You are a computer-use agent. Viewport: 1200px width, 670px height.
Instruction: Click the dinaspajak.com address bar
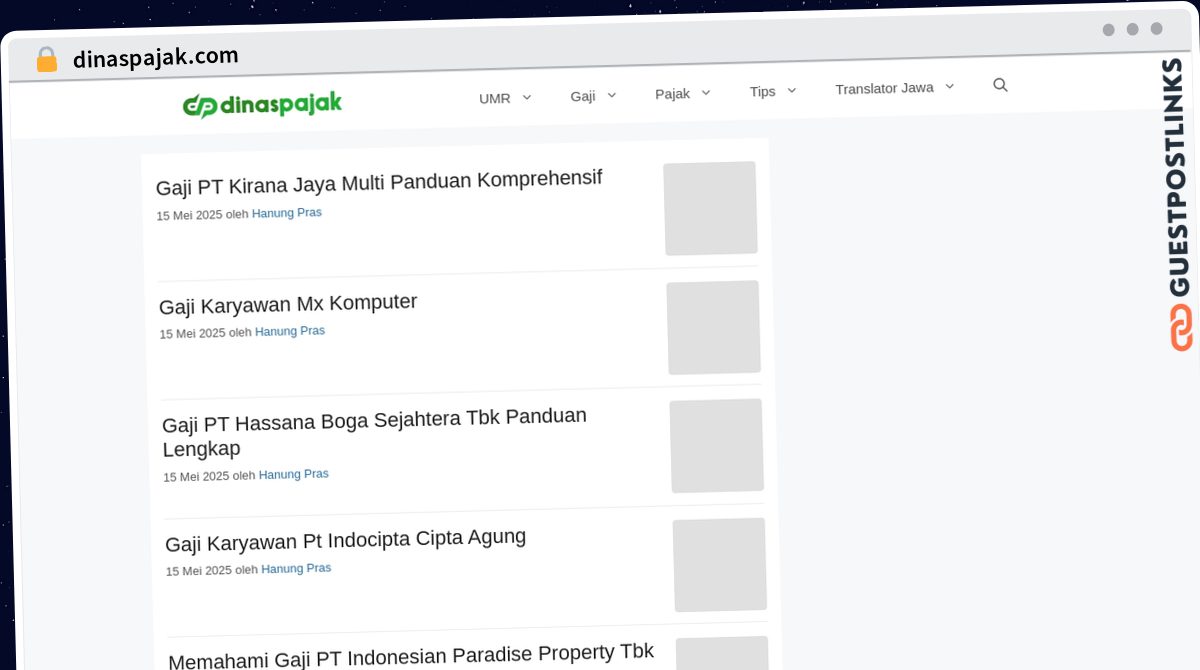(x=156, y=56)
